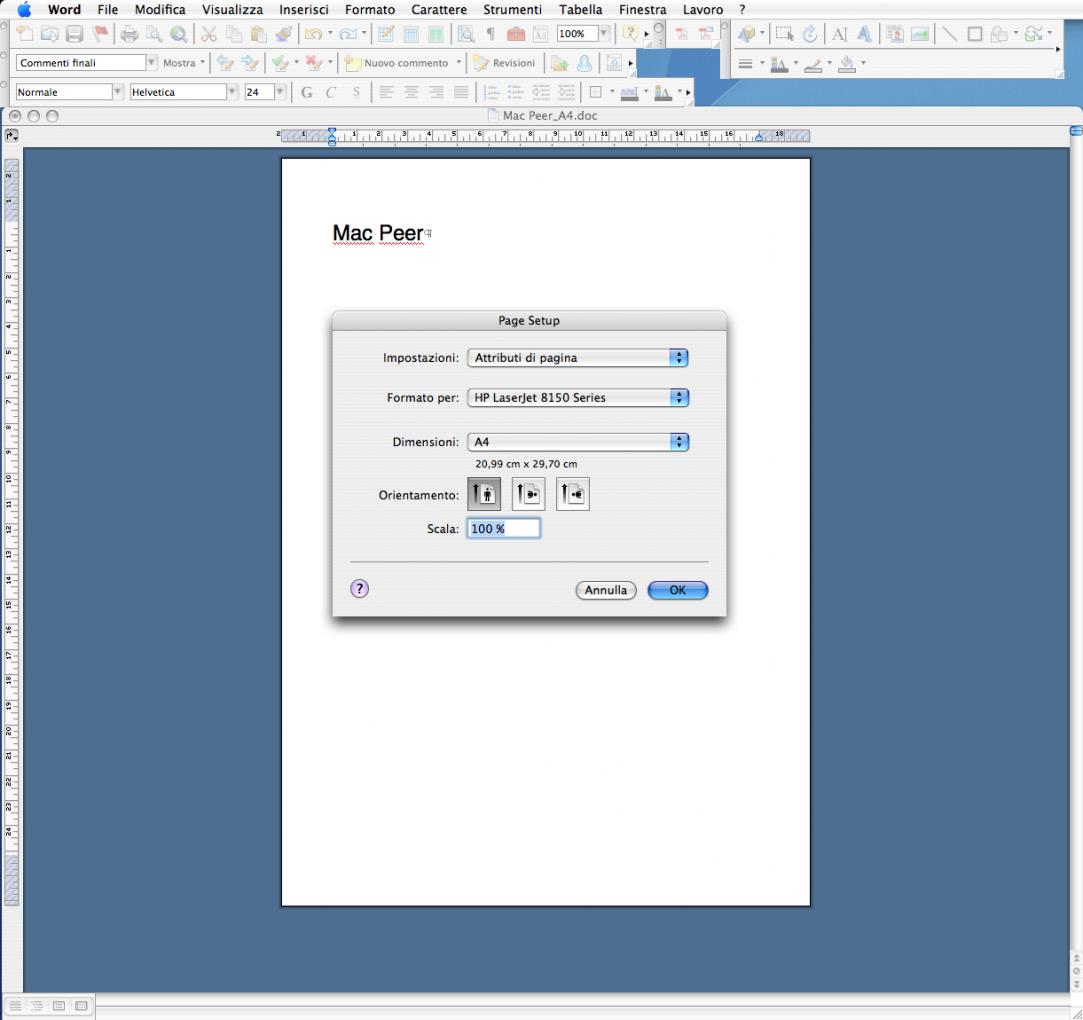
Task: Click the Print Preview icon
Action: click(154, 34)
